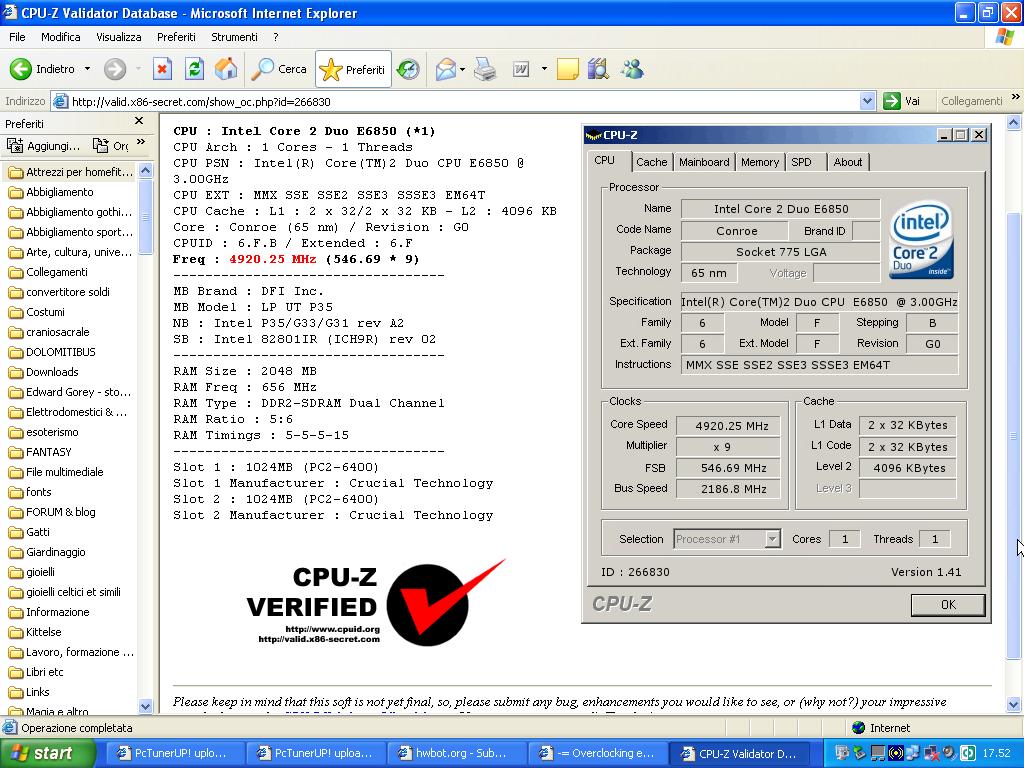Click the mail envelope toolbar icon

(445, 69)
